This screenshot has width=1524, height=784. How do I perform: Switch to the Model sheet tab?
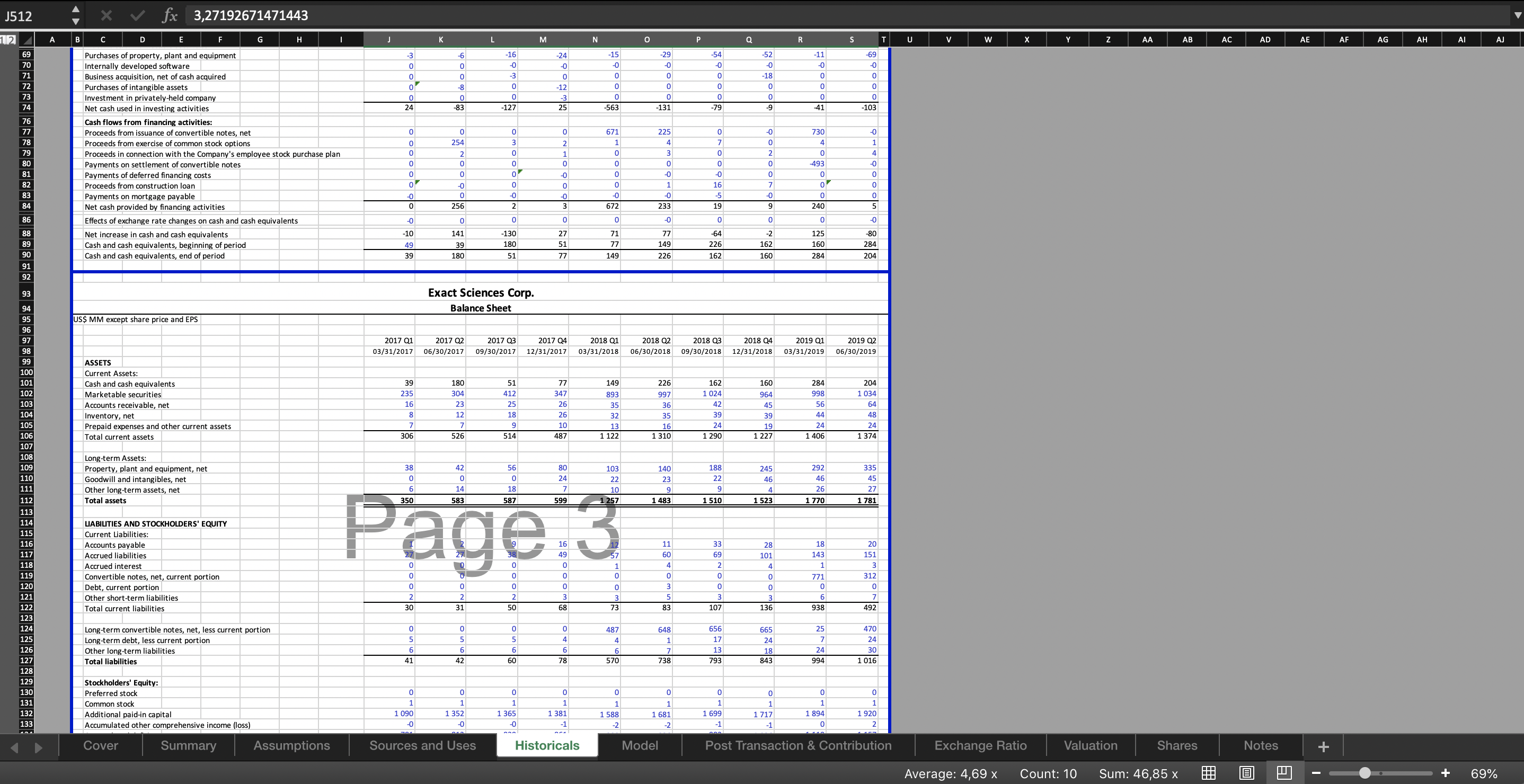tap(640, 745)
